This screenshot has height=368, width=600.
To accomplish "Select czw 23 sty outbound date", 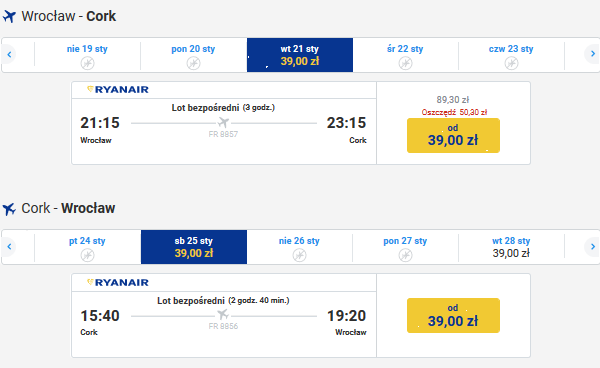I will click(x=511, y=55).
